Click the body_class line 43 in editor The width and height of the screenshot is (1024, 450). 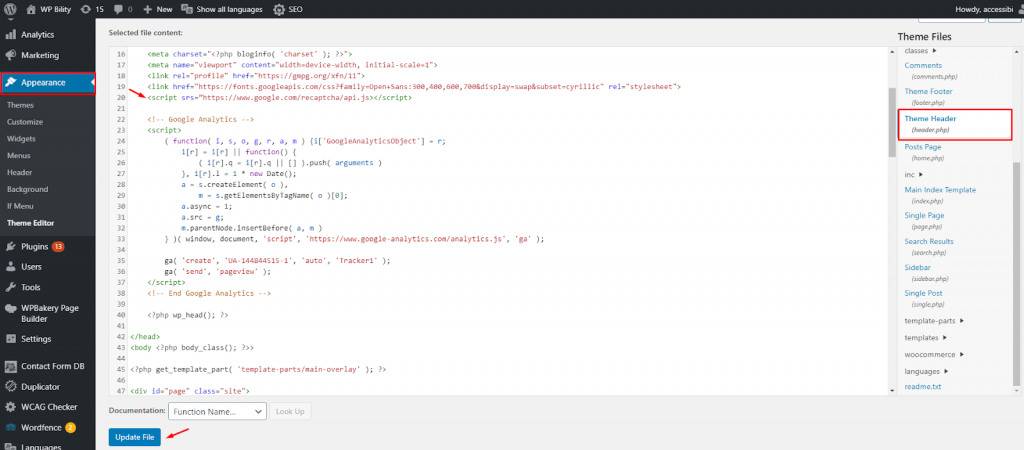click(192, 348)
